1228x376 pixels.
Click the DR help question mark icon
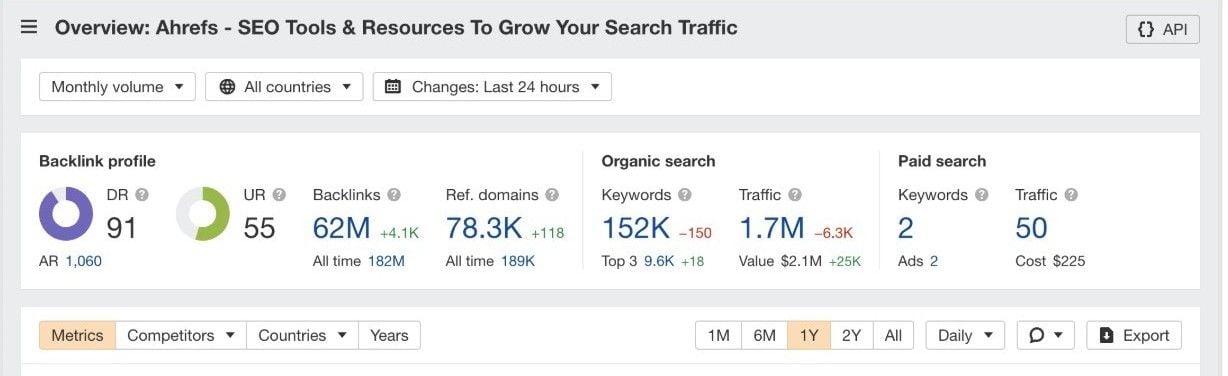tap(142, 195)
